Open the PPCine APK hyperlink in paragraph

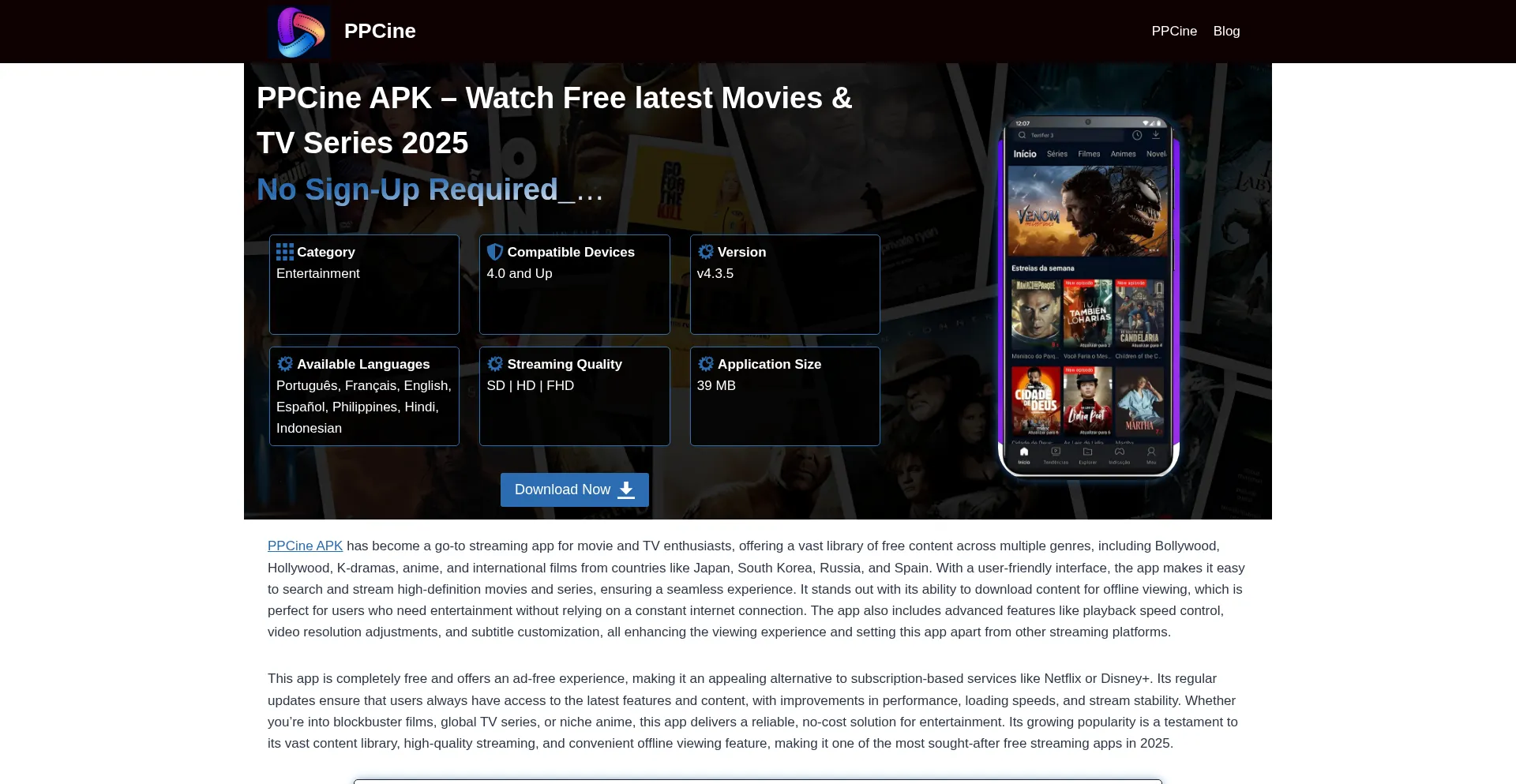pyautogui.click(x=305, y=546)
